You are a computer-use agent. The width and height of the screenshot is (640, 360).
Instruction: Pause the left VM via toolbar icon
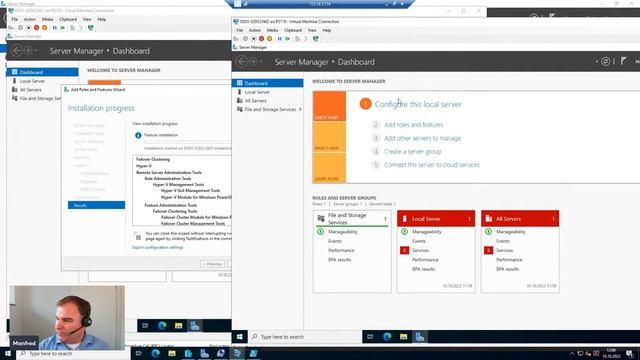click(55, 28)
